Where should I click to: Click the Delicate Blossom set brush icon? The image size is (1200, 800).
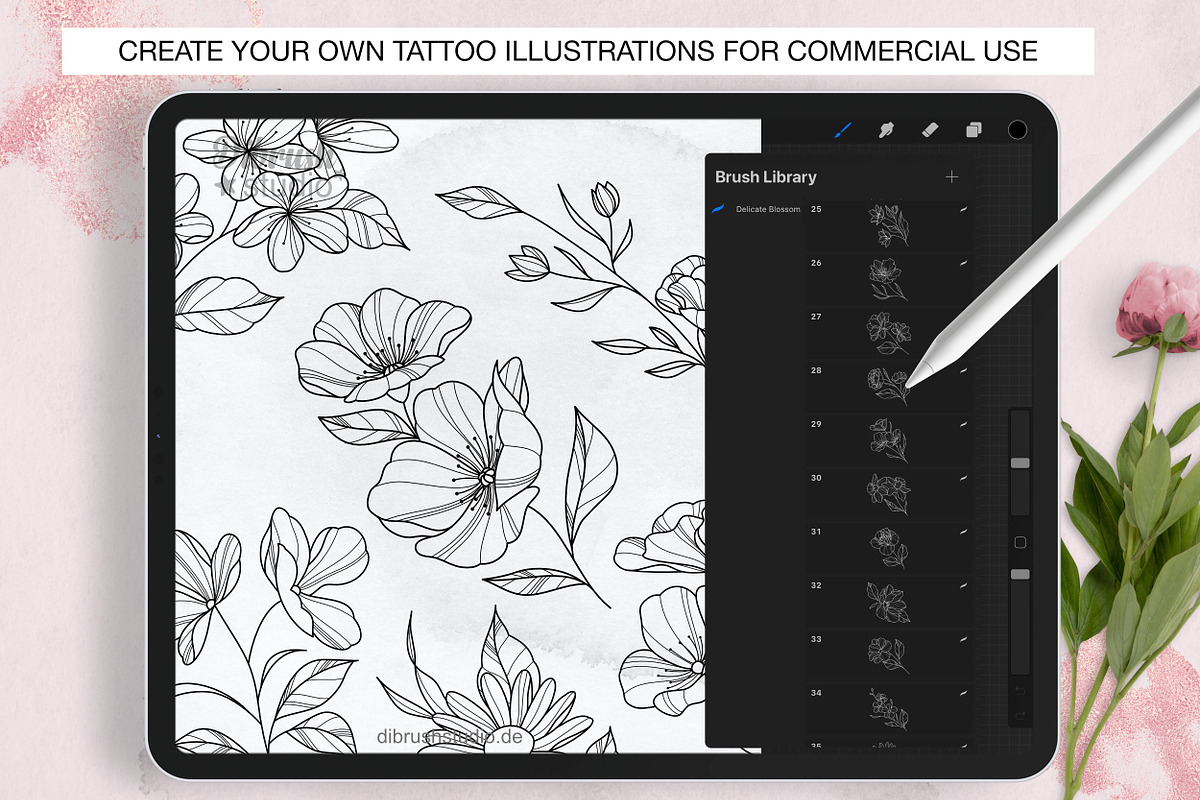point(718,209)
